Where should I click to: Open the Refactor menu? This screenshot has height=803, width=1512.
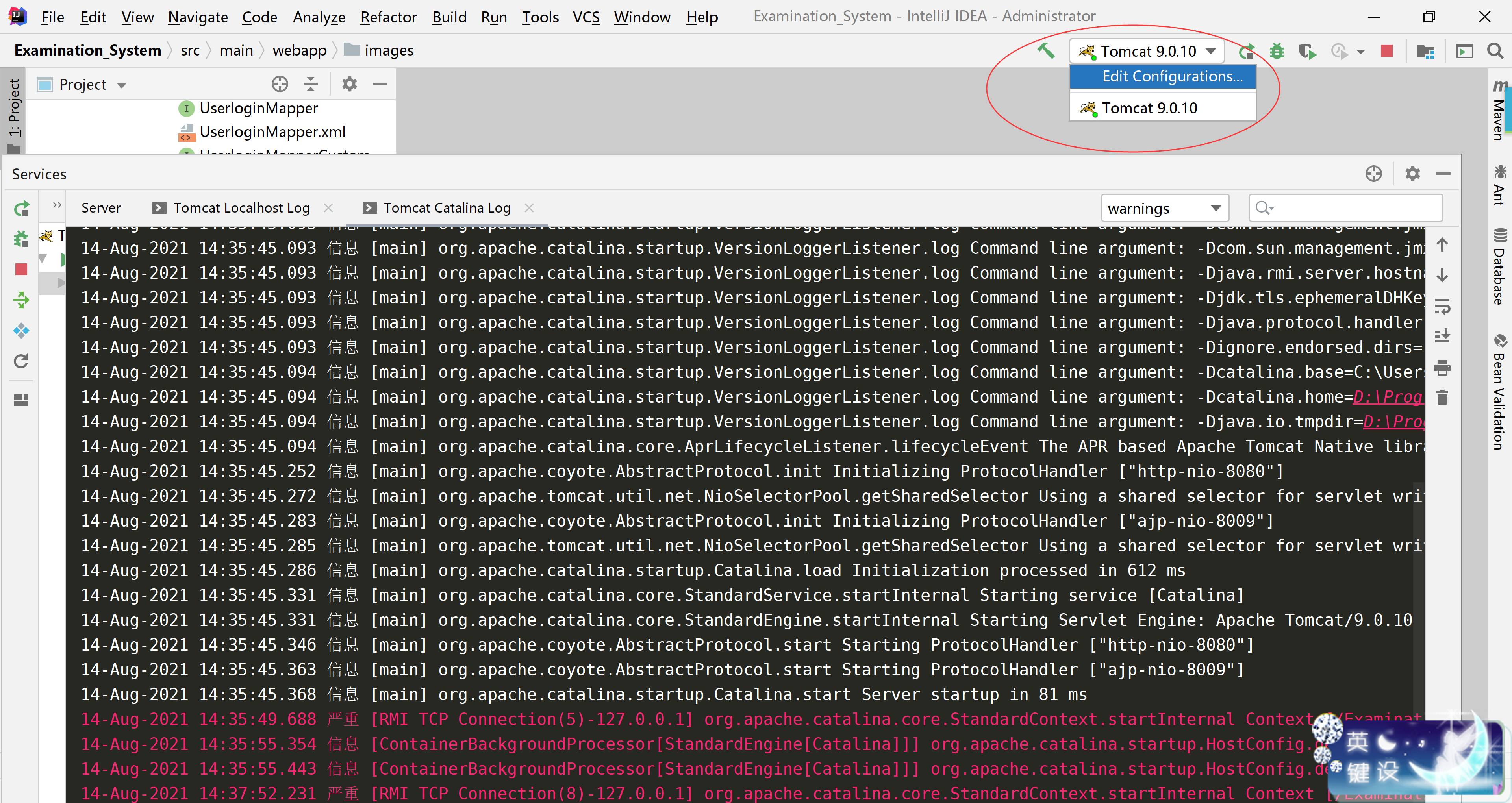(388, 17)
